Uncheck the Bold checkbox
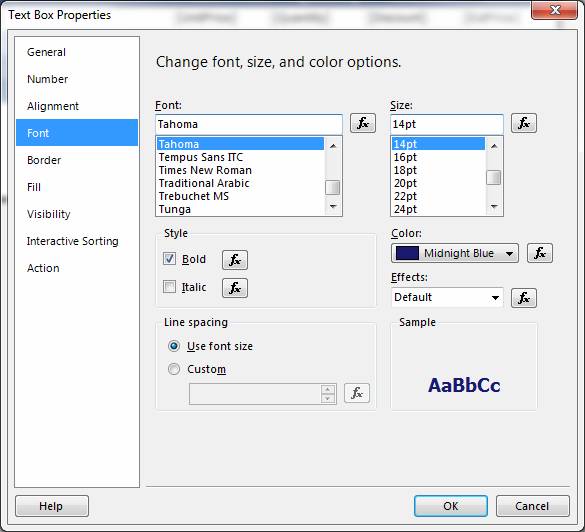This screenshot has height=532, width=585. click(x=169, y=259)
